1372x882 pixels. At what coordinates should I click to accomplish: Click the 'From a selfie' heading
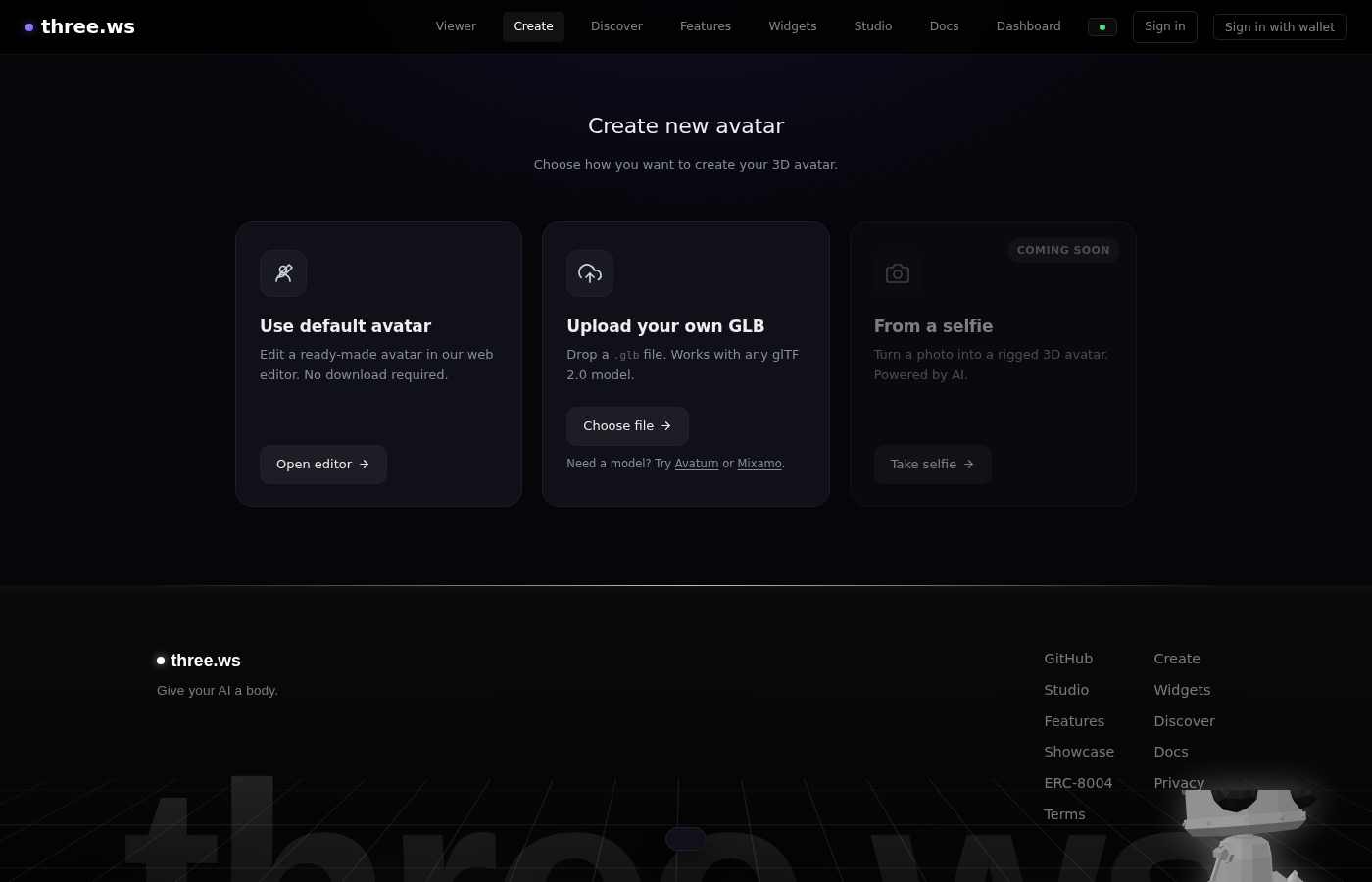933,326
